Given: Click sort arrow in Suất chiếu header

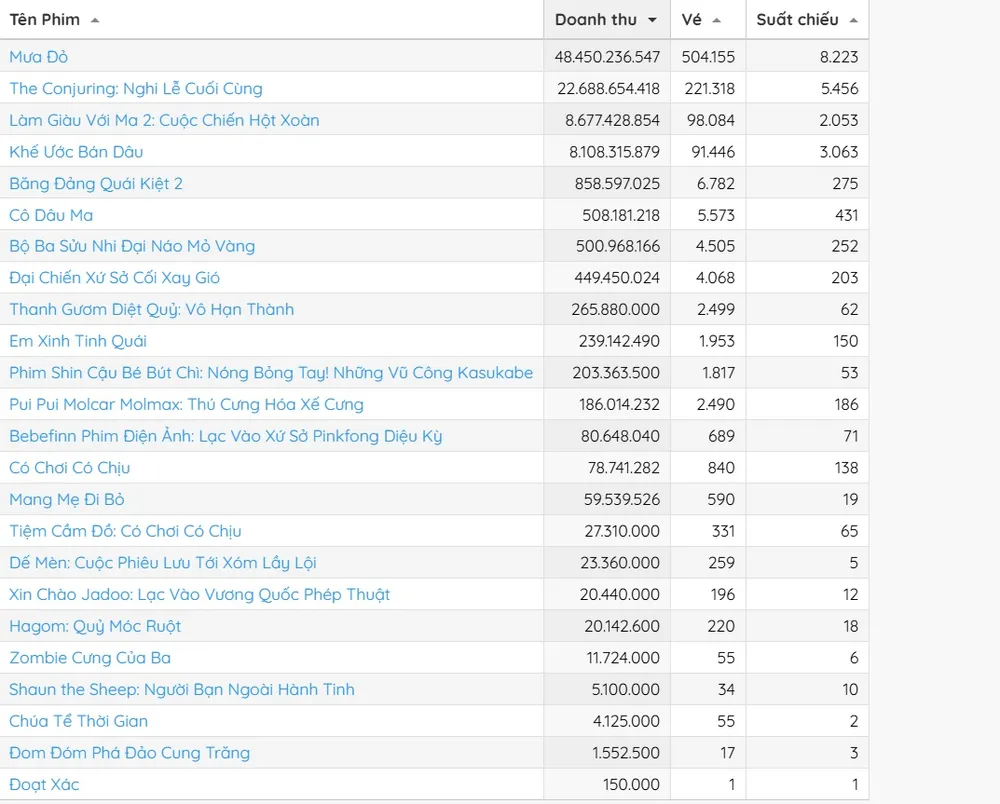Looking at the screenshot, I should pos(853,20).
